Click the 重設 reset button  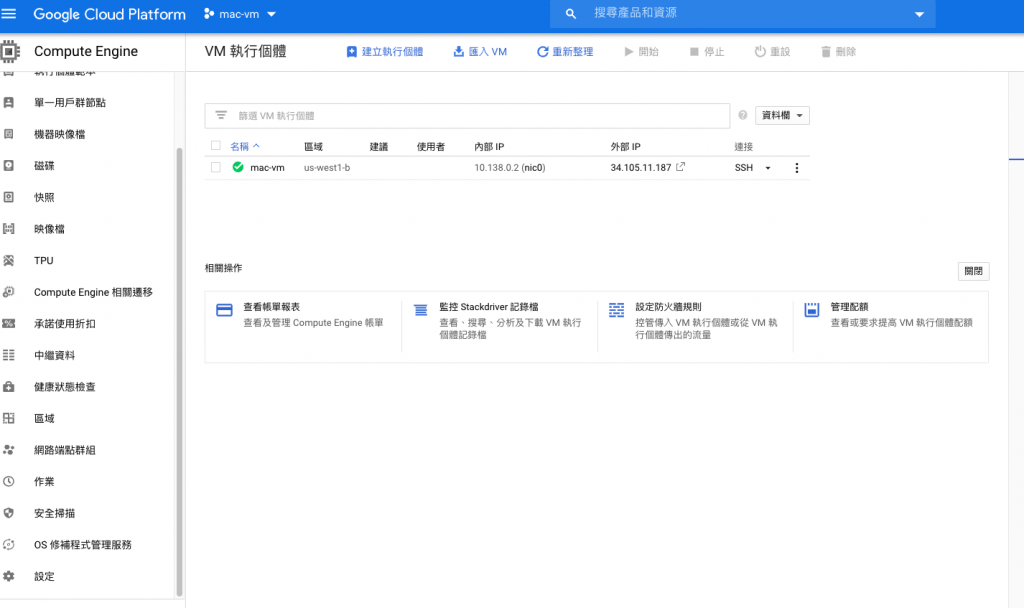tap(772, 52)
